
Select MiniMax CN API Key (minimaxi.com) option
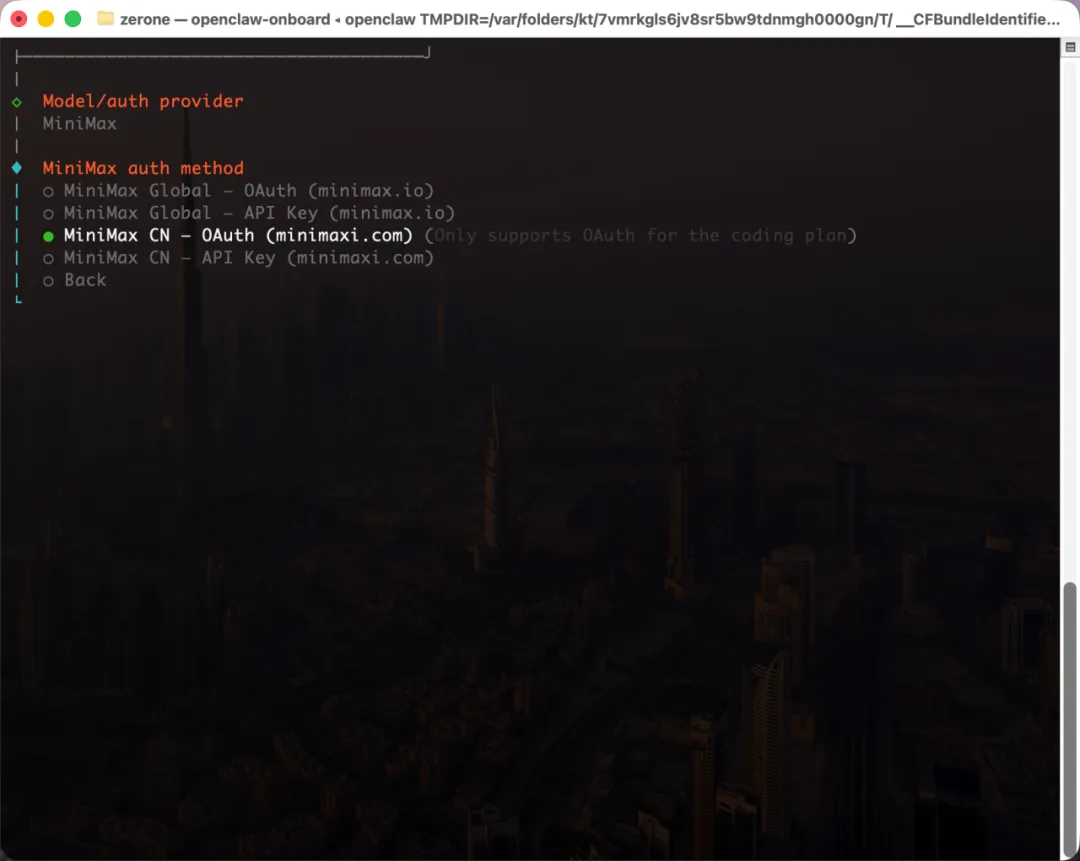coord(238,258)
